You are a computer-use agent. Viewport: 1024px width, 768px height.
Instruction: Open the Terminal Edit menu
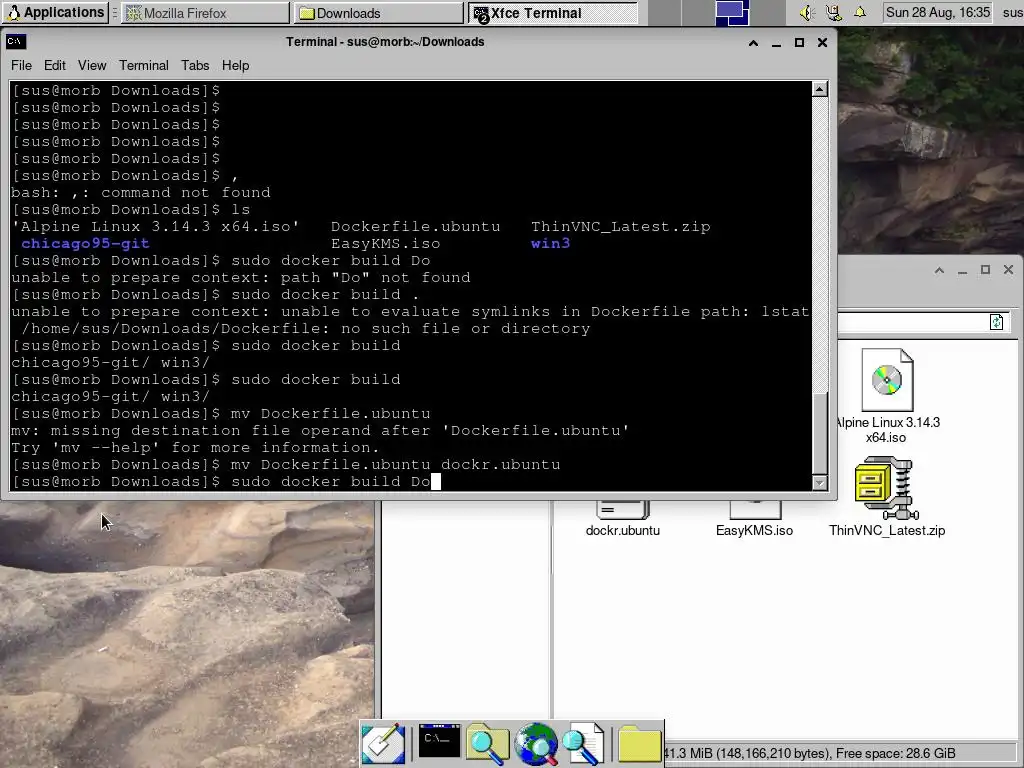click(x=55, y=65)
